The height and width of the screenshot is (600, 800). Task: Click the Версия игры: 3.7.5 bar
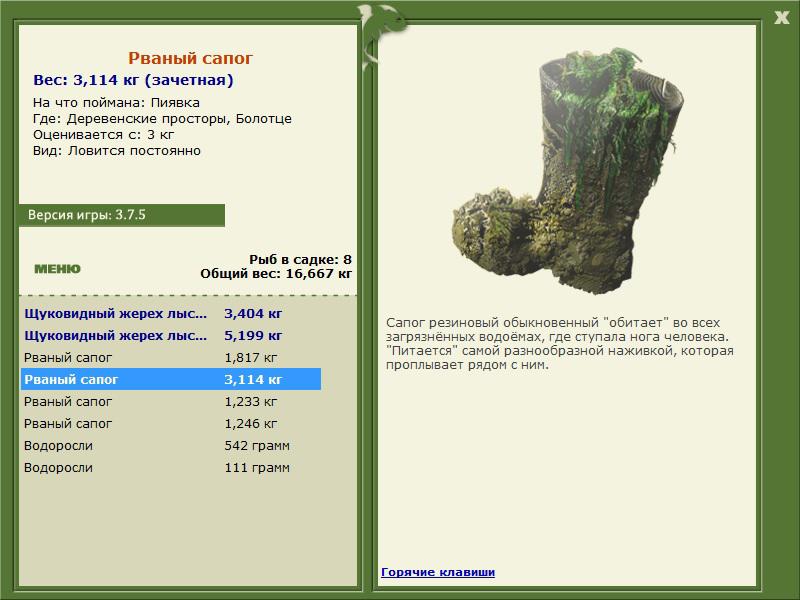pyautogui.click(x=121, y=215)
